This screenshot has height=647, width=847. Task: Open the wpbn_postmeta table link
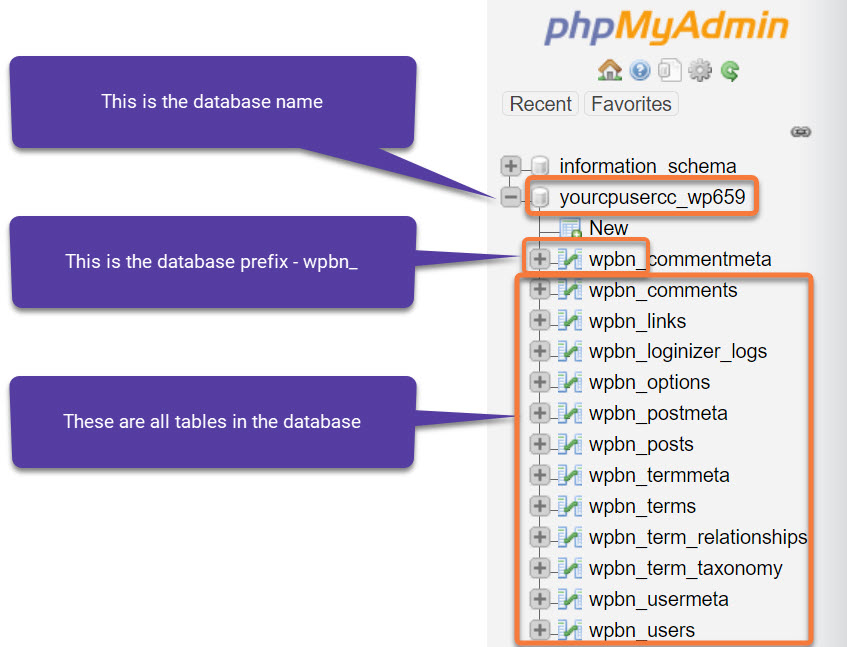click(657, 413)
